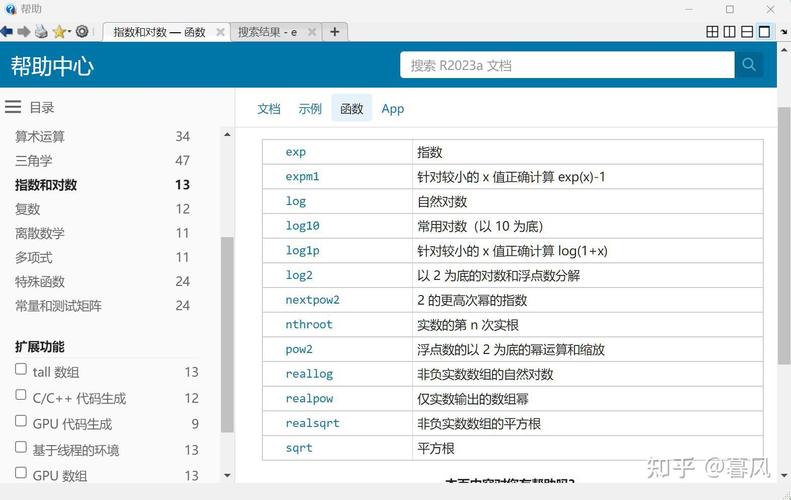Enable the GPU 代码生成 checkbox
The height and width of the screenshot is (500, 791).
click(x=21, y=421)
